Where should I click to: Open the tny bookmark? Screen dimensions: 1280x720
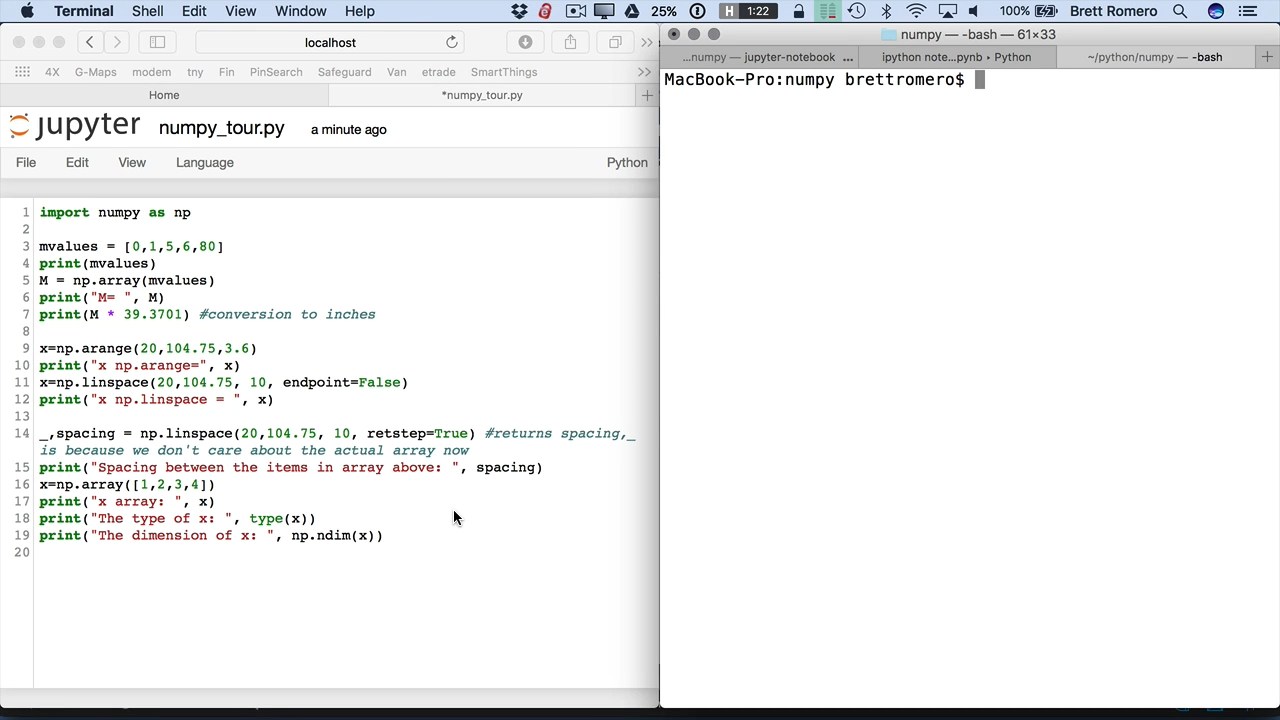(195, 72)
